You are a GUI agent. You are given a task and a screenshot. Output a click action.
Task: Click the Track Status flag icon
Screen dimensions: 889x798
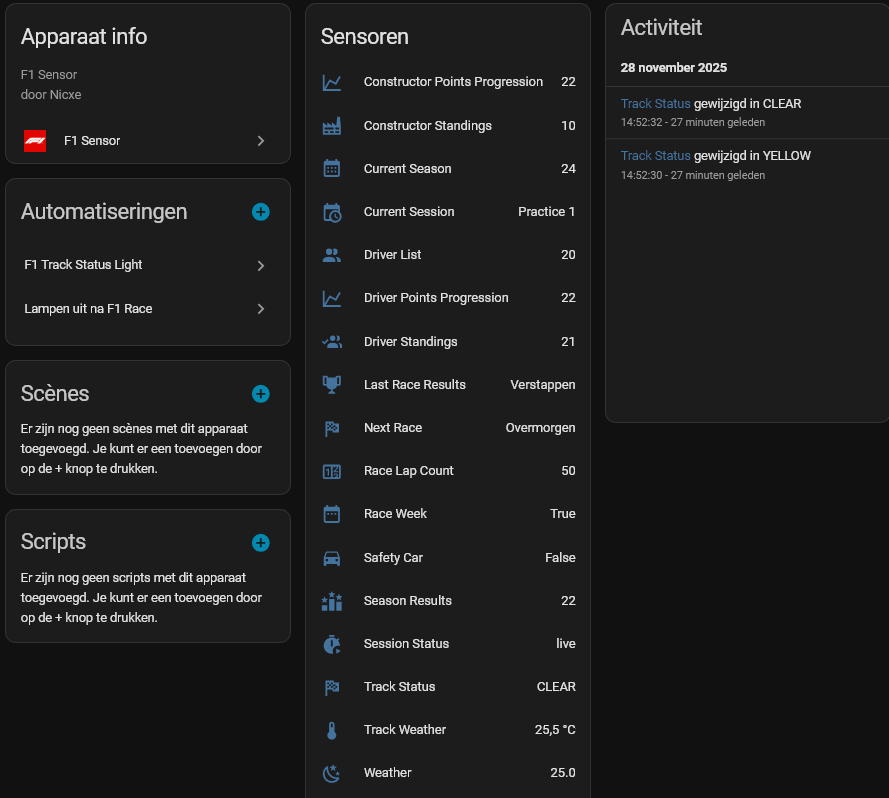(x=332, y=688)
